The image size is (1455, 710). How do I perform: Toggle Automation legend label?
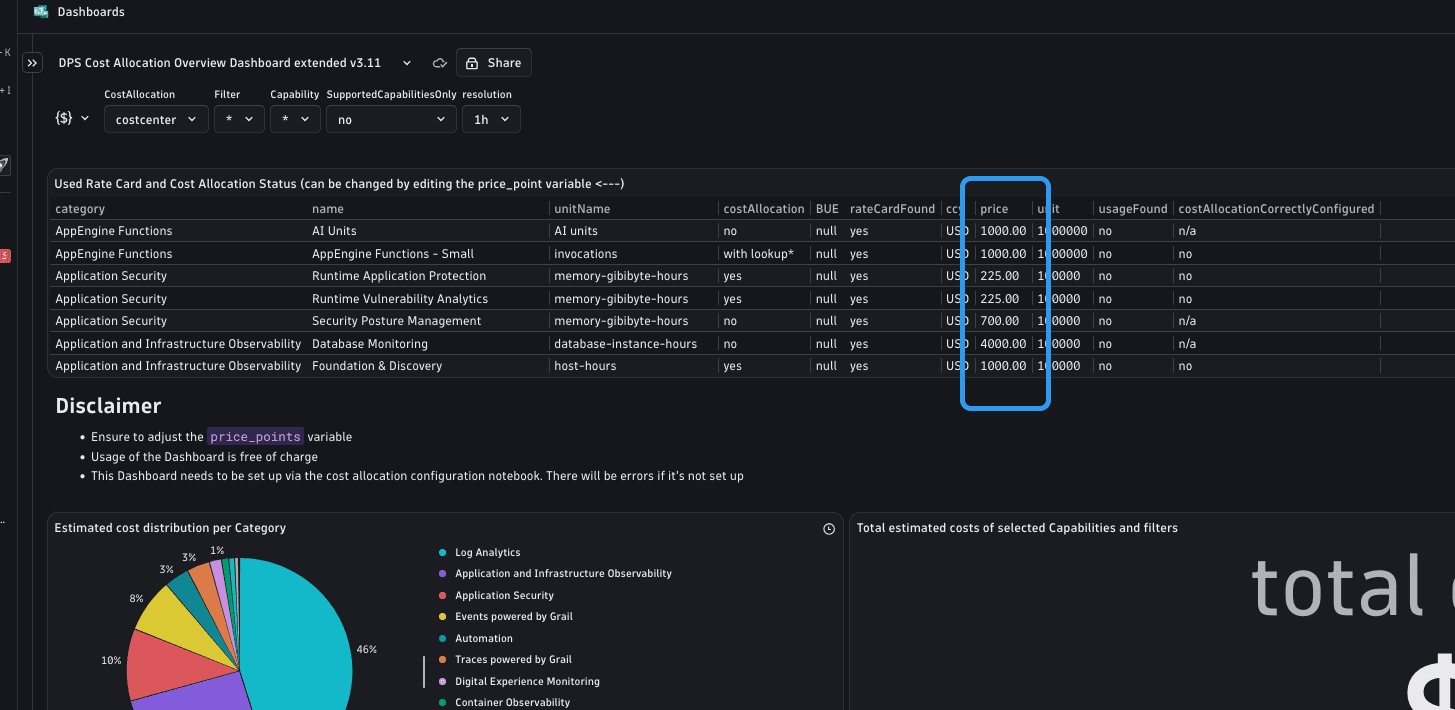(484, 639)
